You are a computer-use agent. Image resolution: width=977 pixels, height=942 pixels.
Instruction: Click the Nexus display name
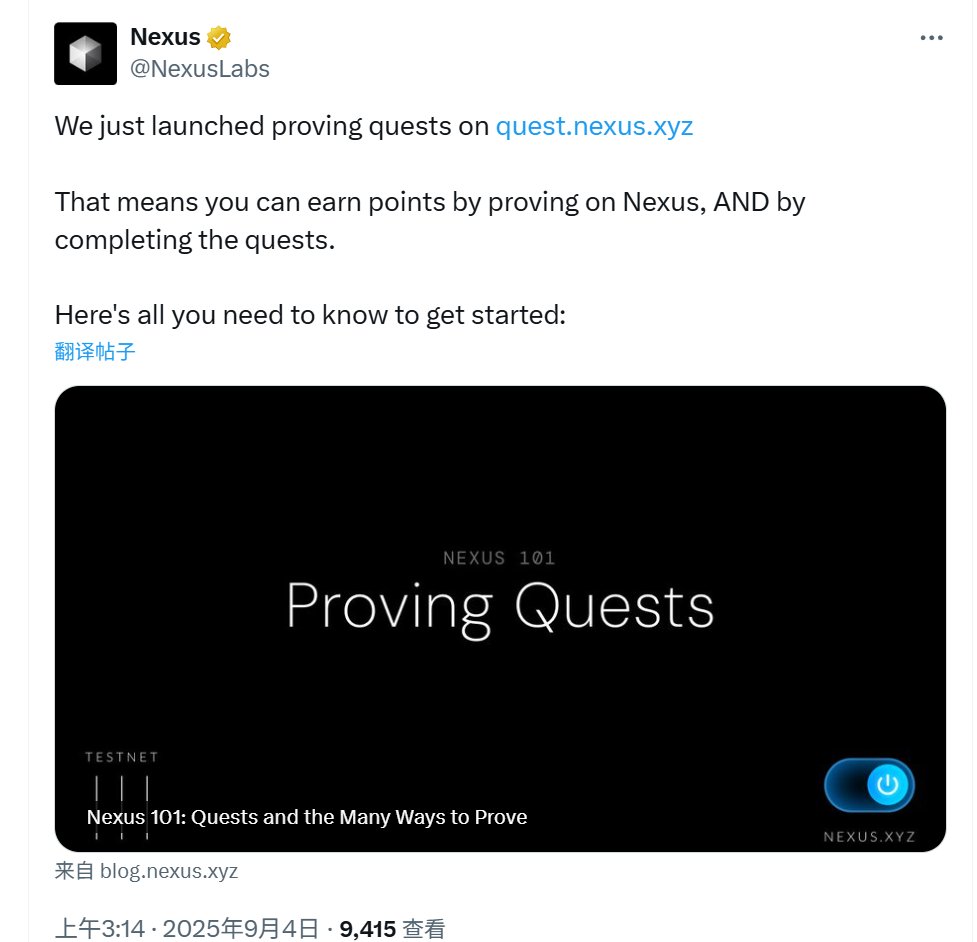tap(165, 39)
